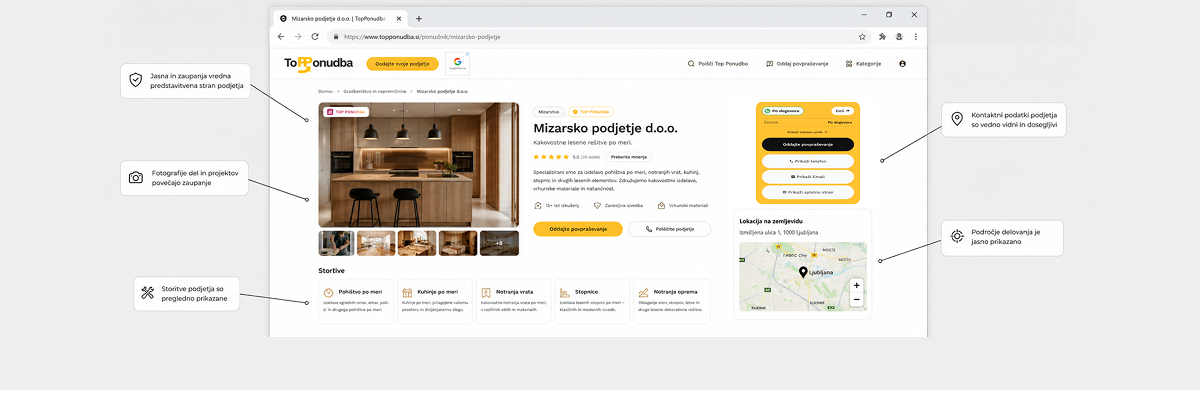Open the Pohištvo po meri service card
1200x394 pixels.
click(x=355, y=301)
